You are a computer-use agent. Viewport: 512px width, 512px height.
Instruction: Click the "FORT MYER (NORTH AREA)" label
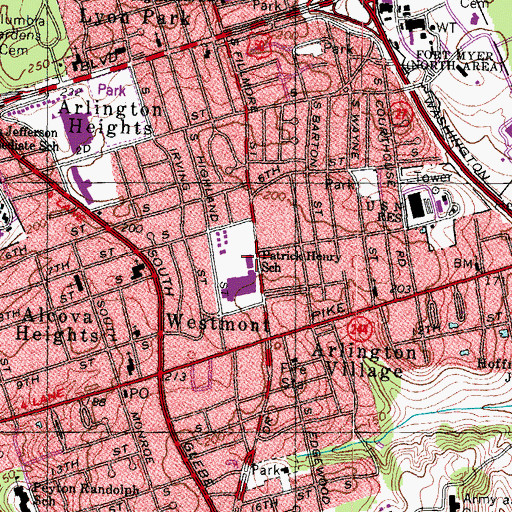(x=453, y=60)
